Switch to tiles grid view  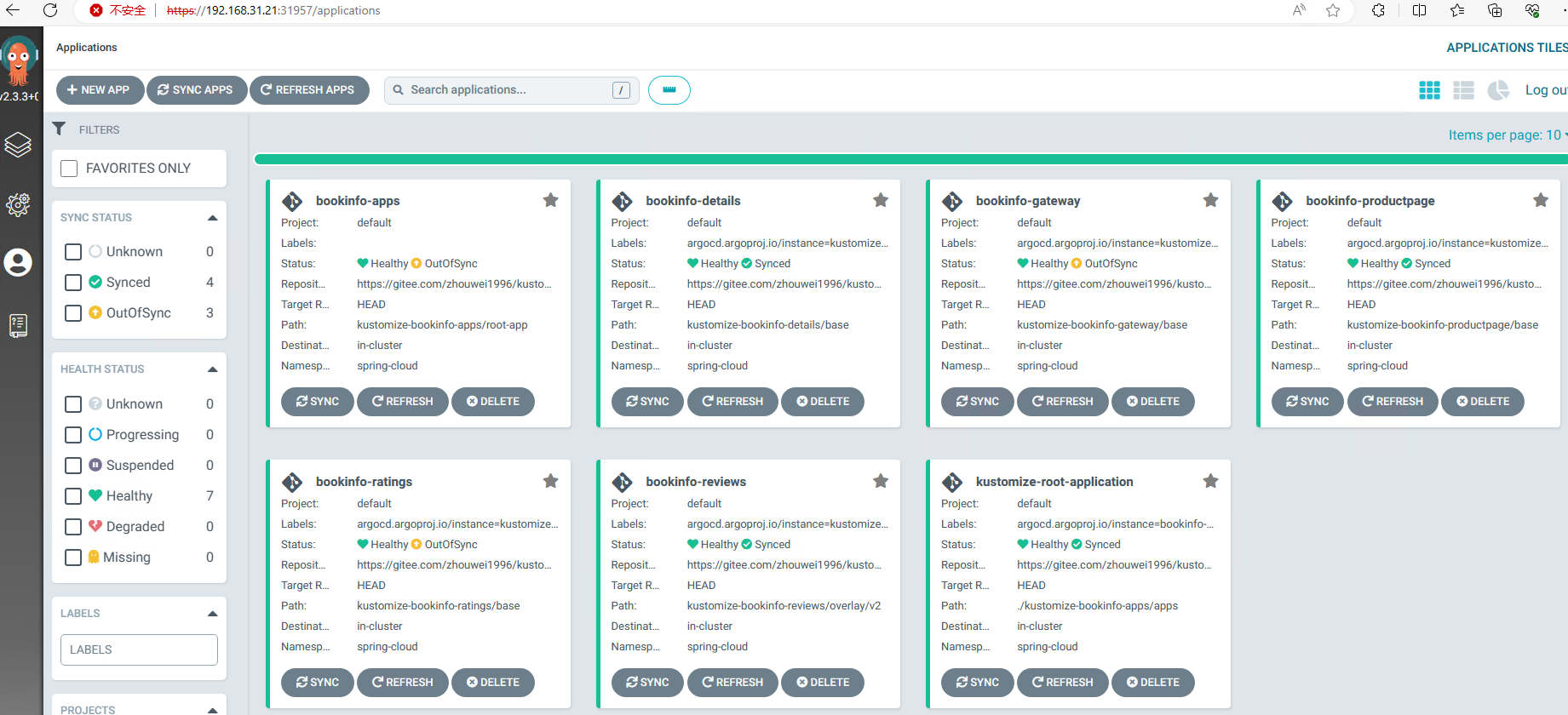pos(1429,90)
